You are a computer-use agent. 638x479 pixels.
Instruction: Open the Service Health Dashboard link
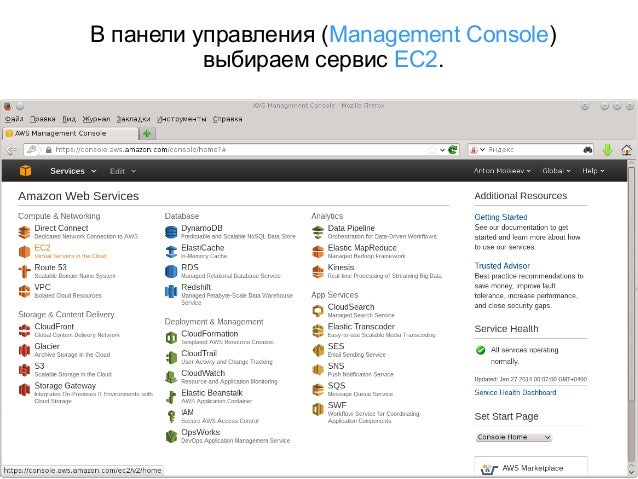click(515, 392)
